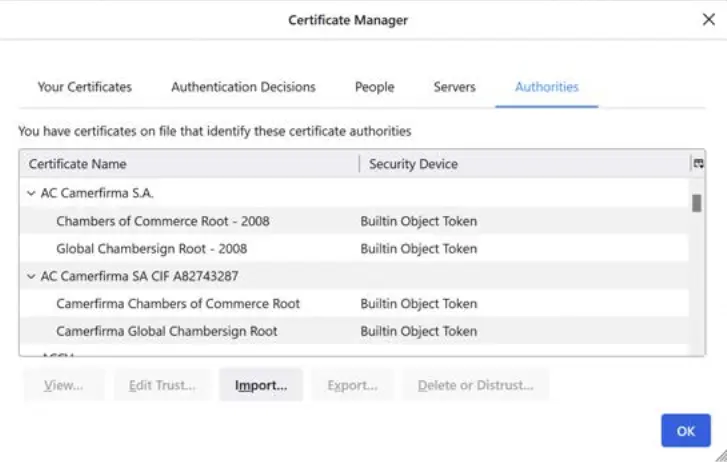
Task: Click the Delete or Distrust... button
Action: (475, 385)
